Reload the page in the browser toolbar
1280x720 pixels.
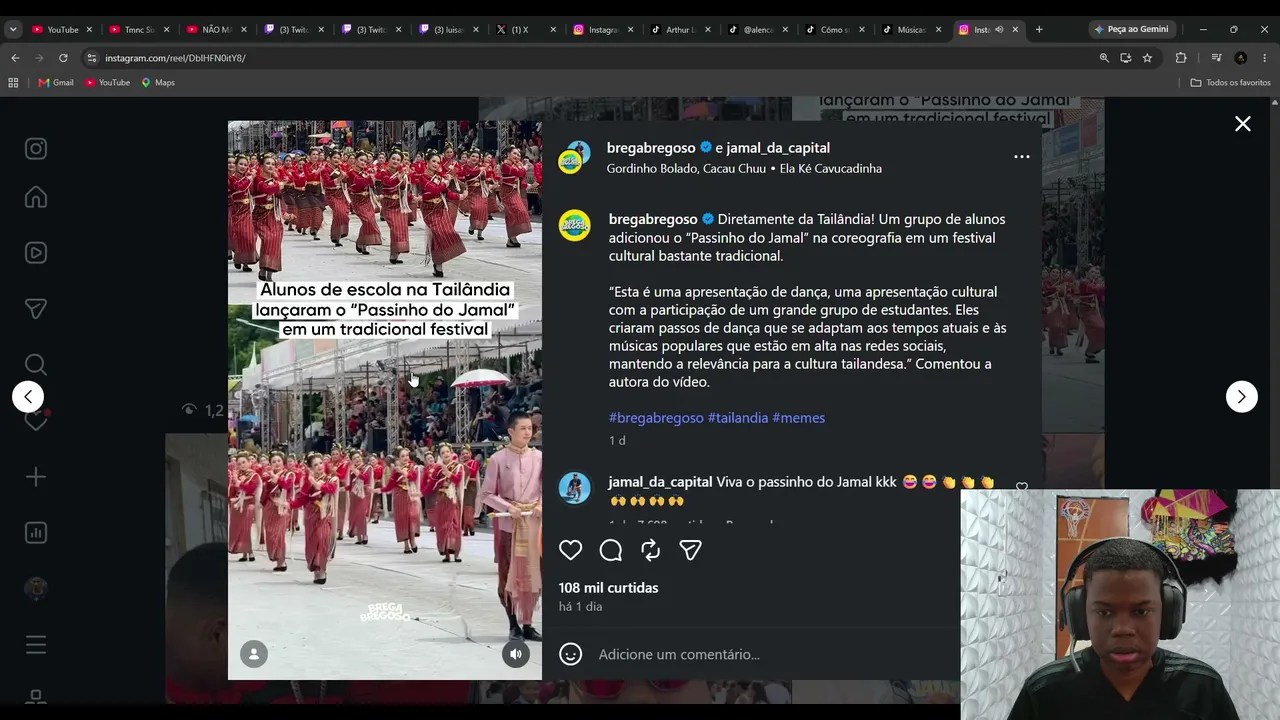pyautogui.click(x=63, y=58)
